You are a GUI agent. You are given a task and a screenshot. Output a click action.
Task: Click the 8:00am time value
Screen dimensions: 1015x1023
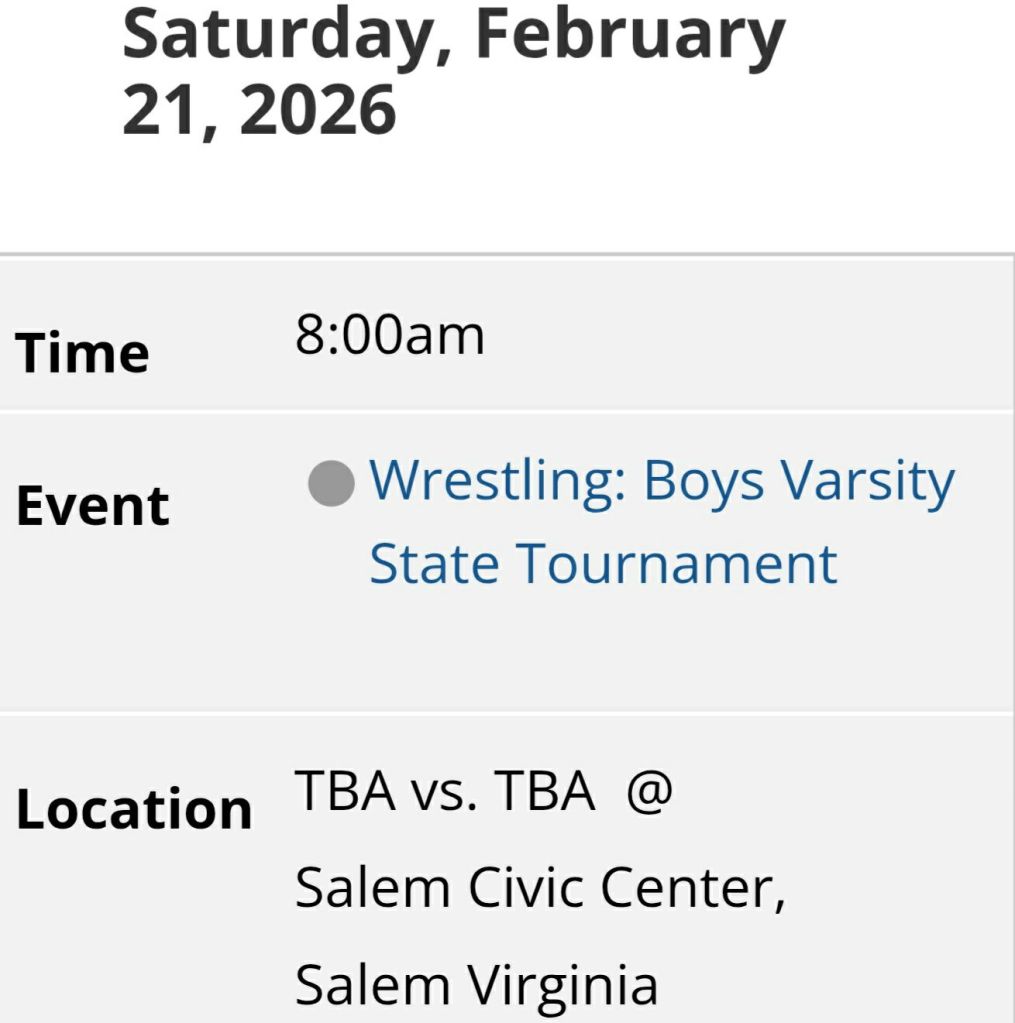[x=389, y=336]
